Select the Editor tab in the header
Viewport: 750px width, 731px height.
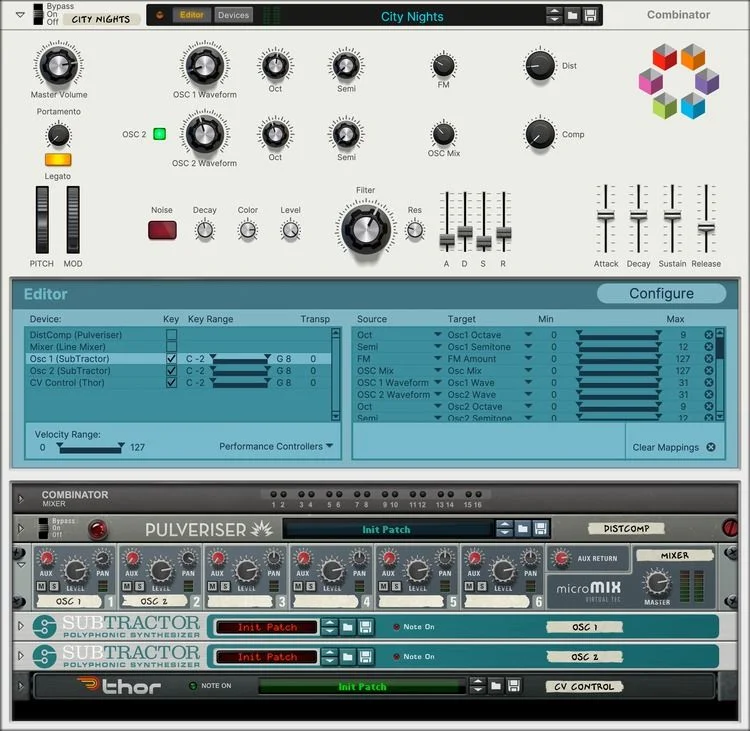click(191, 15)
